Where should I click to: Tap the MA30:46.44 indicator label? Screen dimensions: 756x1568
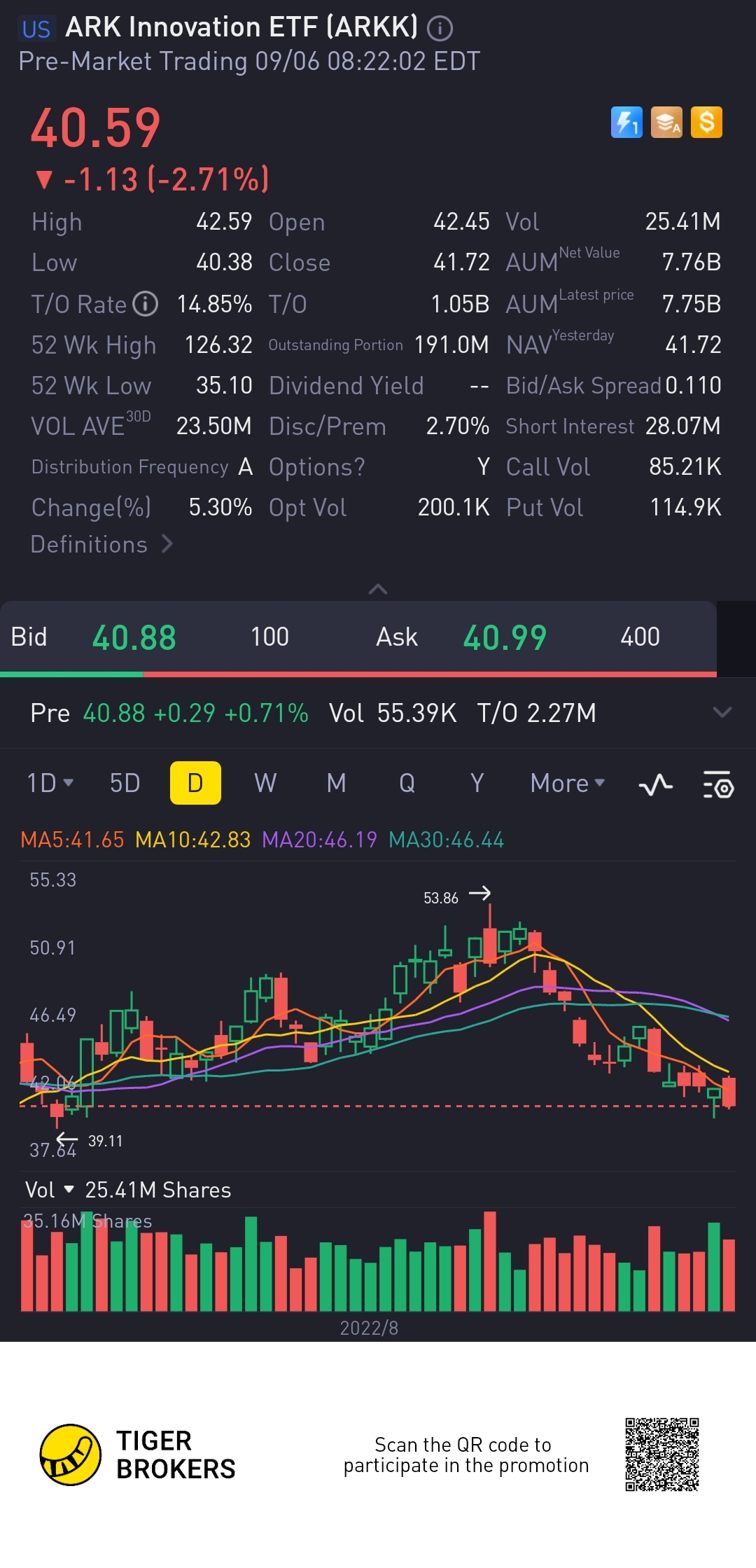coord(446,840)
